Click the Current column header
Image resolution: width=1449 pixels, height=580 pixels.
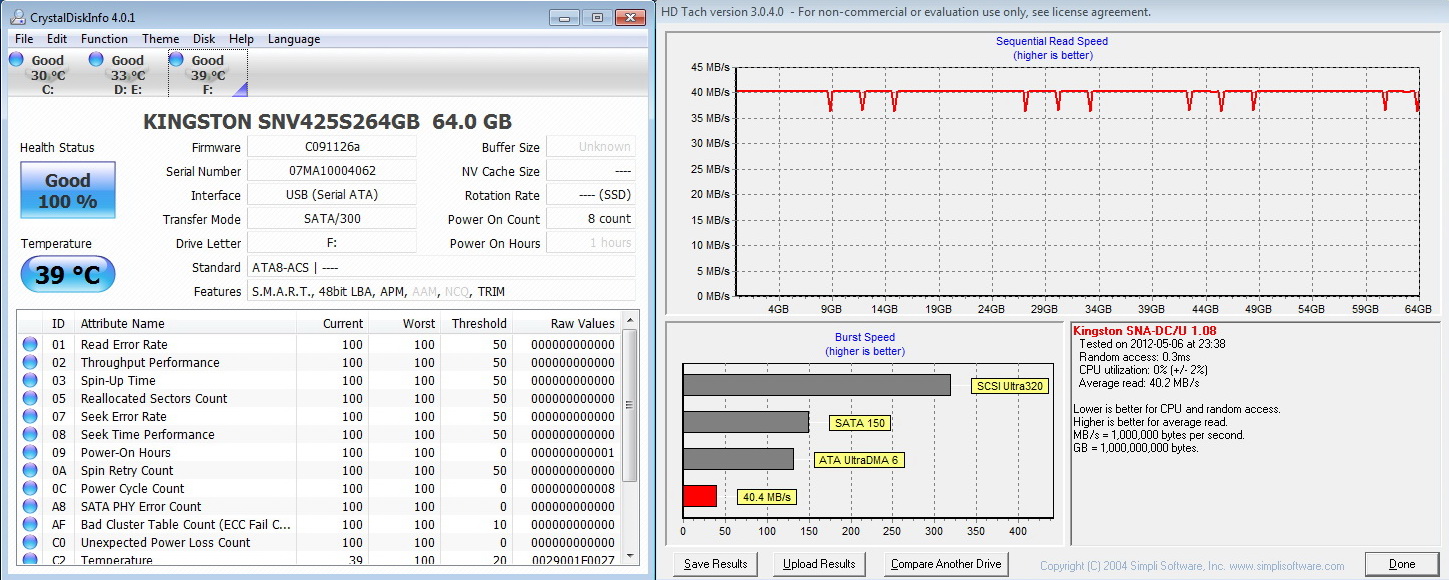(x=333, y=323)
